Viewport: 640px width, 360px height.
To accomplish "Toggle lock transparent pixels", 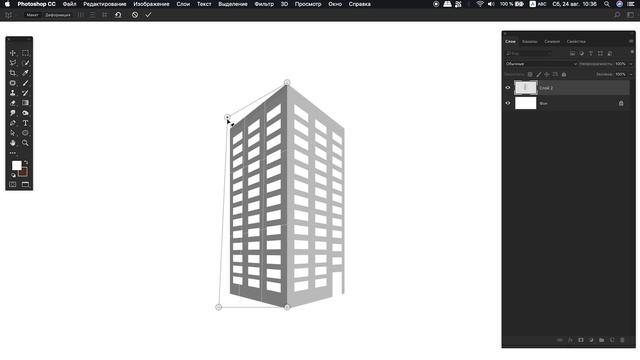I will point(530,74).
